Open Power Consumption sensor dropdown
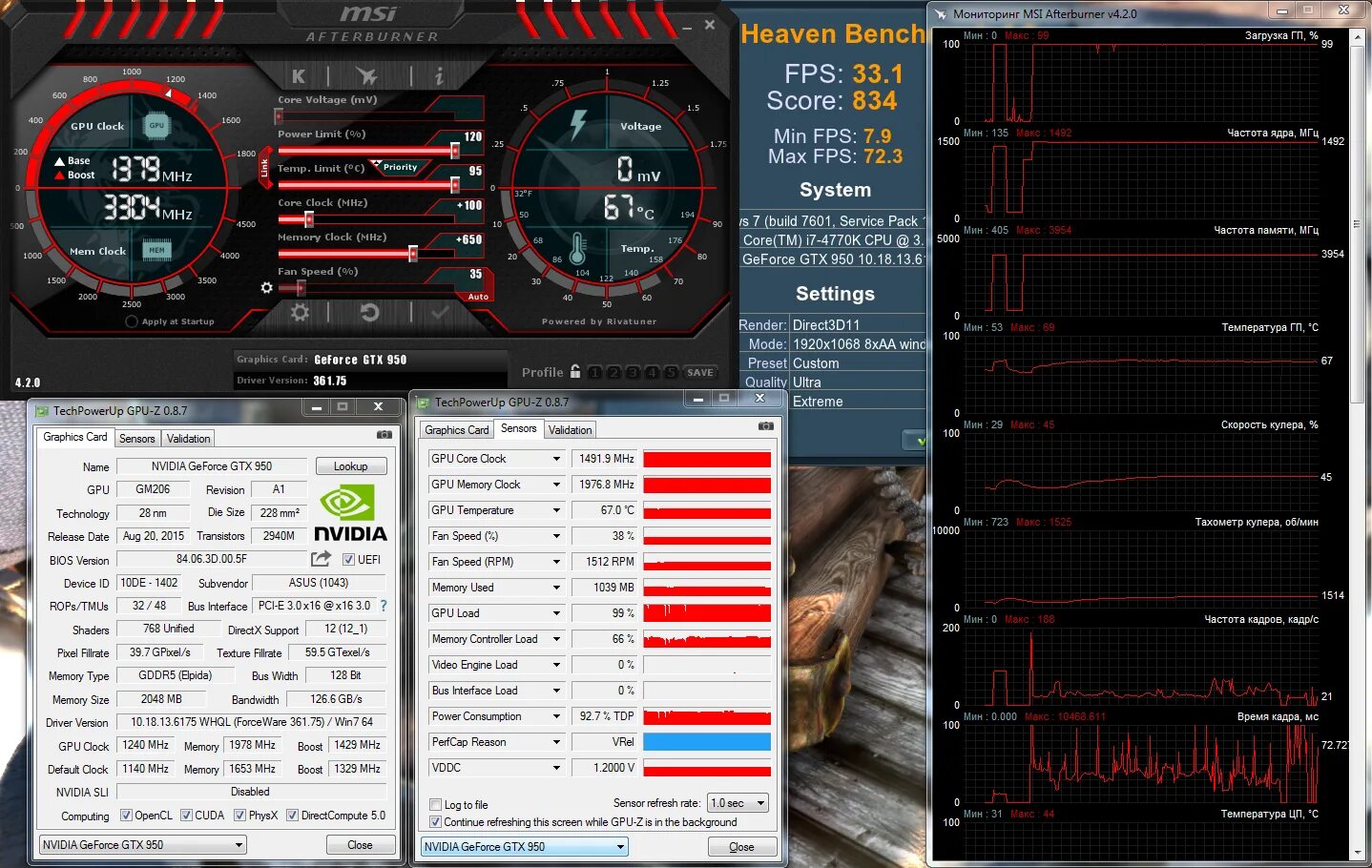Screen dimensions: 1372x868 coord(557,716)
